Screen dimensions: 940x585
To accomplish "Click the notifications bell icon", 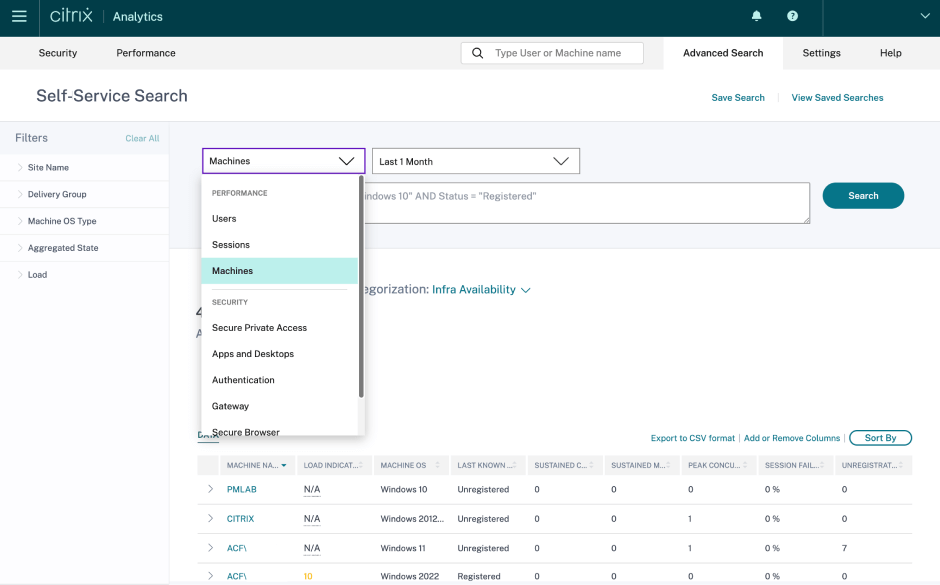I will pos(757,17).
